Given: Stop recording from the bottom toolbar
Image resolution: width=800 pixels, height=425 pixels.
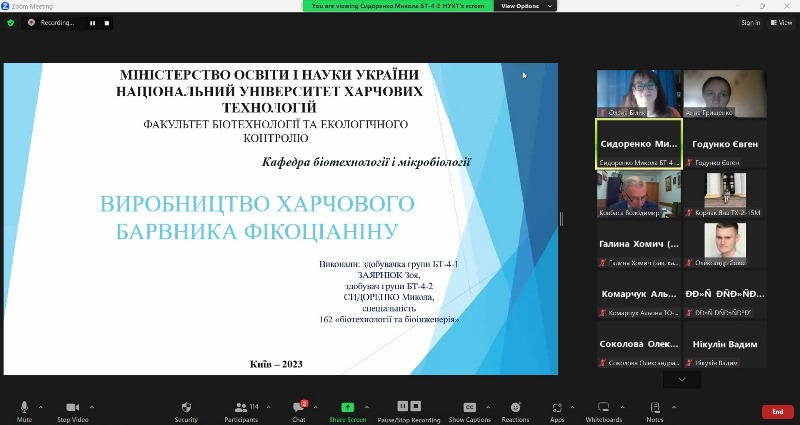Looking at the screenshot, I should (416, 406).
